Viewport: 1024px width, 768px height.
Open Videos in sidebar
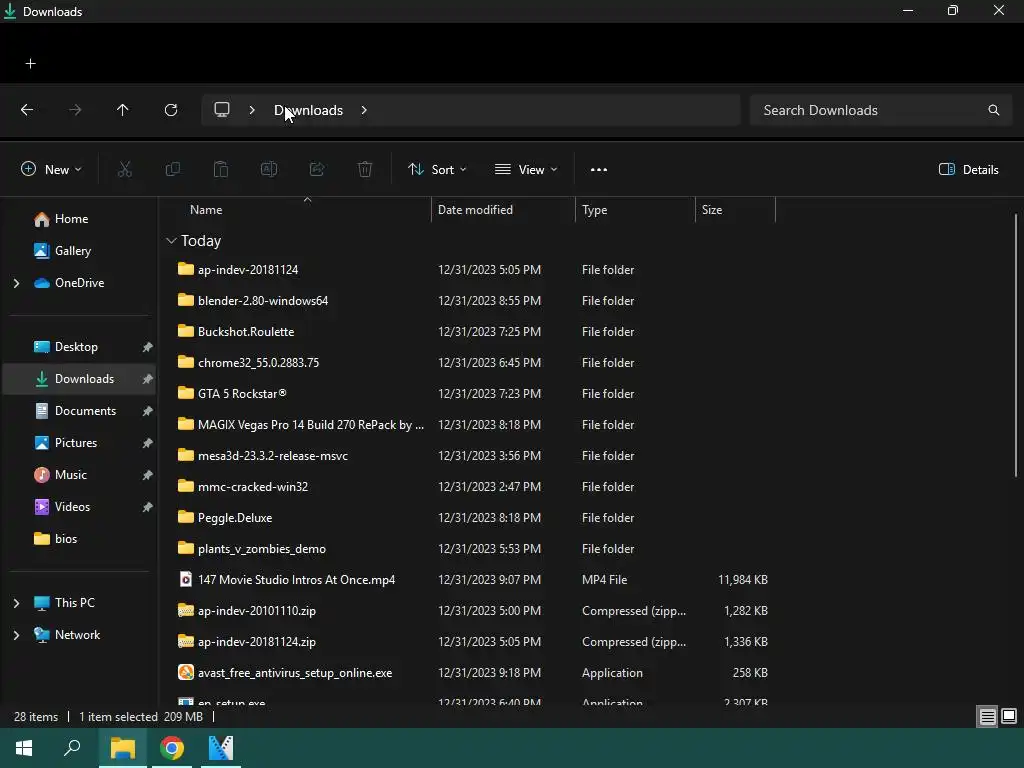(x=80, y=507)
